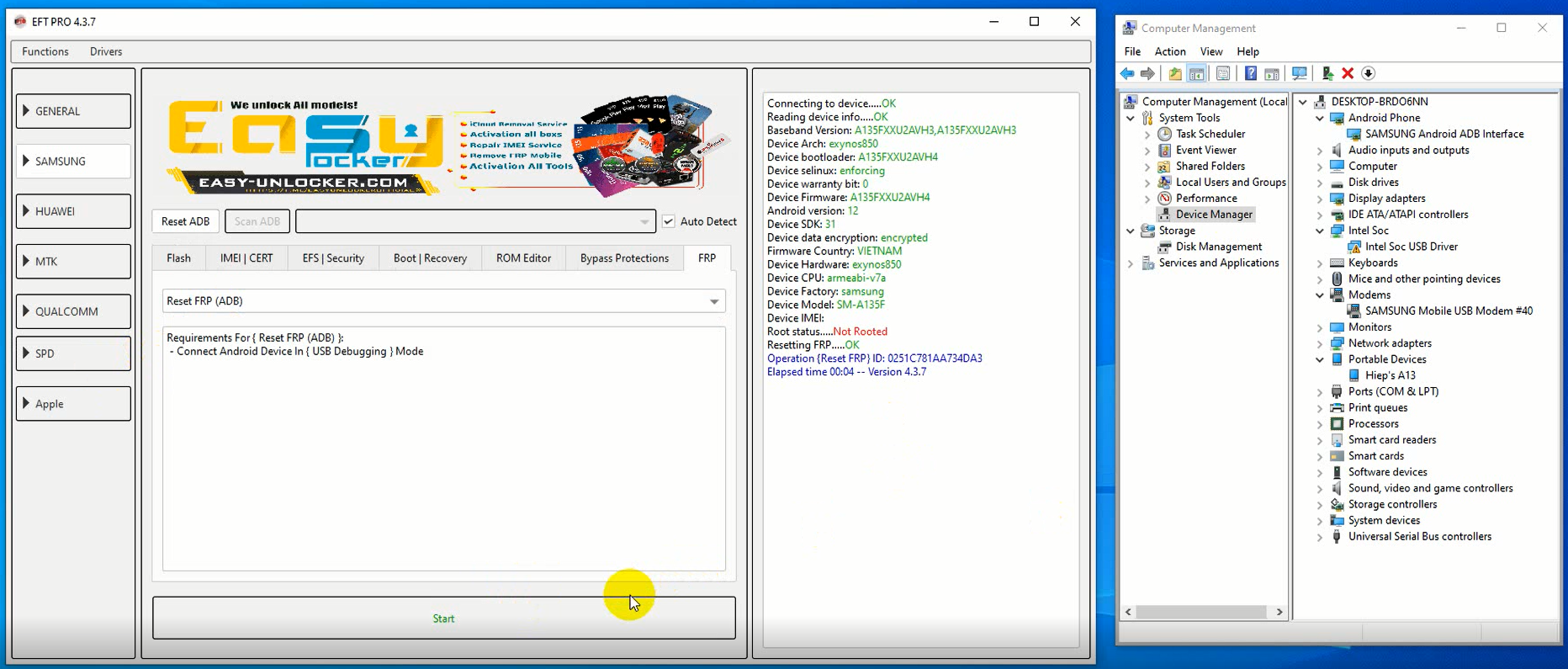Click Forward arrow in Computer Management toolbar

pyautogui.click(x=1147, y=74)
